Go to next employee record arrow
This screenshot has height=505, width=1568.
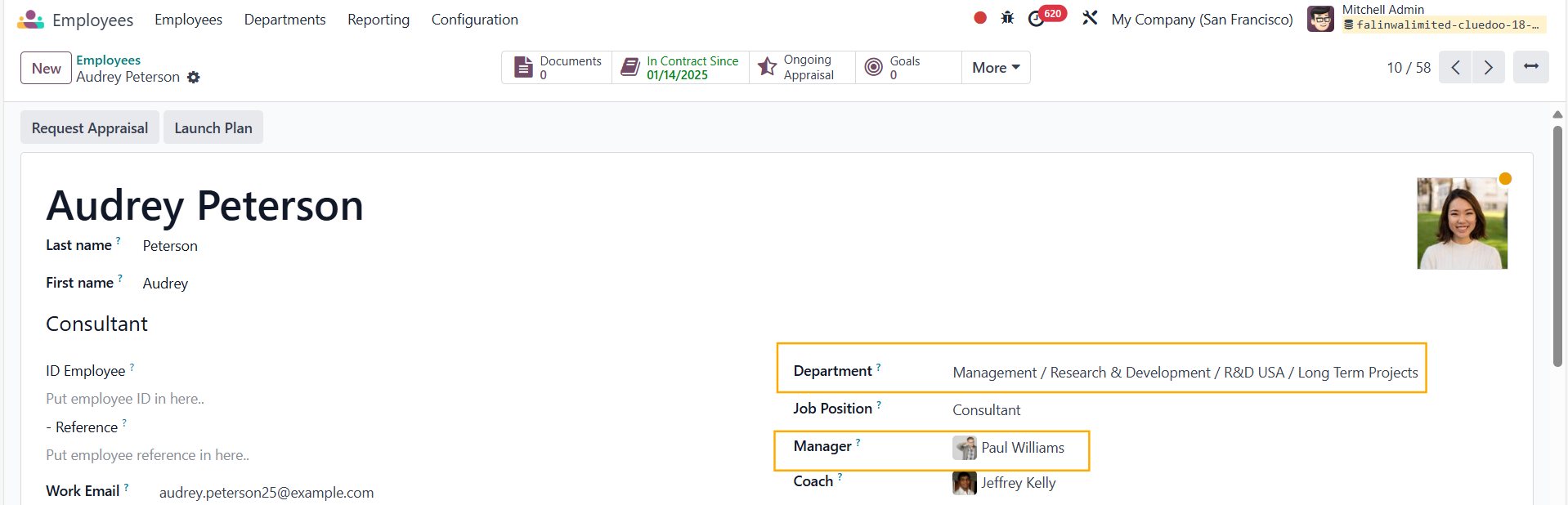click(x=1488, y=68)
